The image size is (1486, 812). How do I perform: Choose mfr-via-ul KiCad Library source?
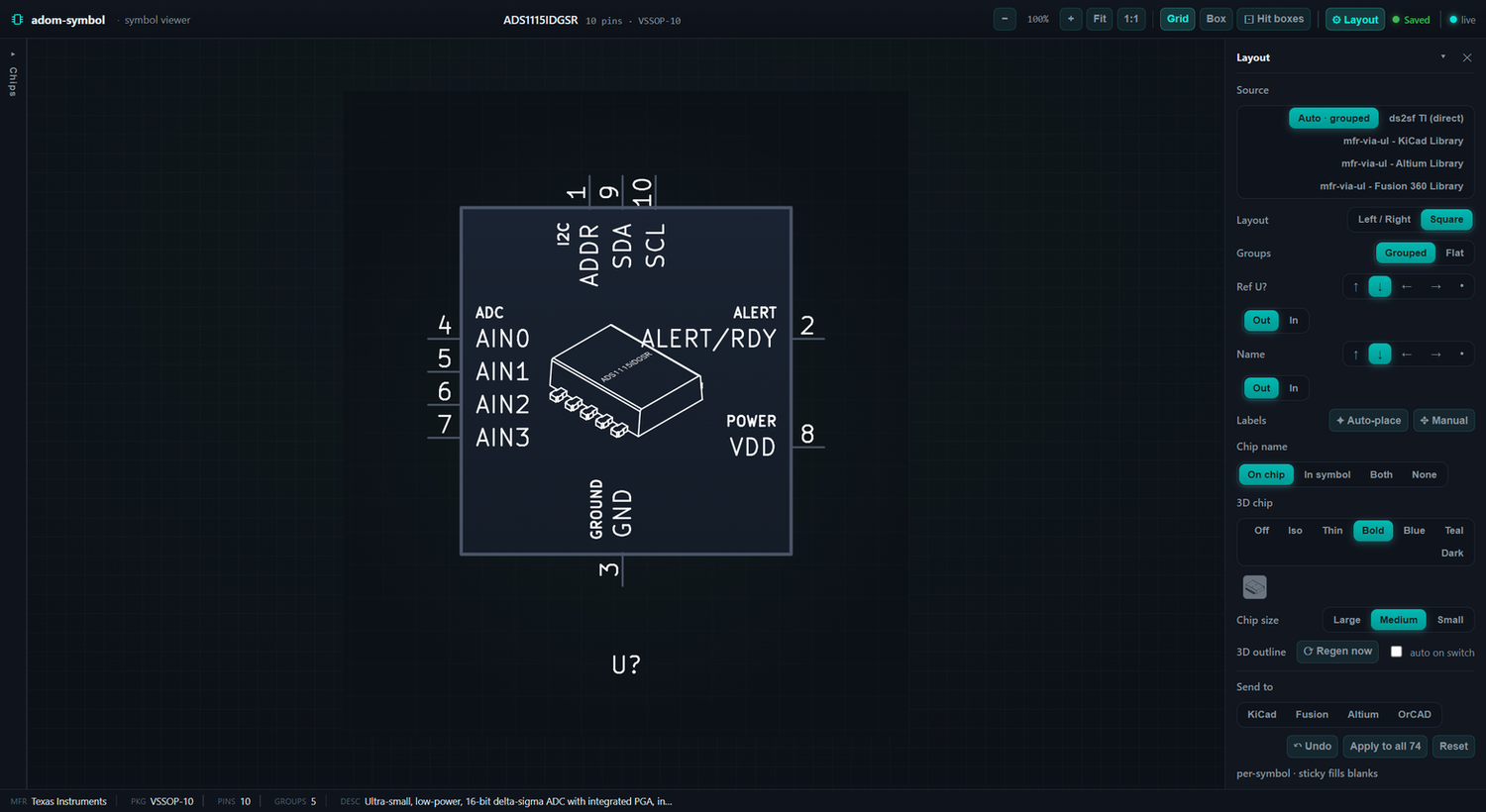tap(1403, 141)
